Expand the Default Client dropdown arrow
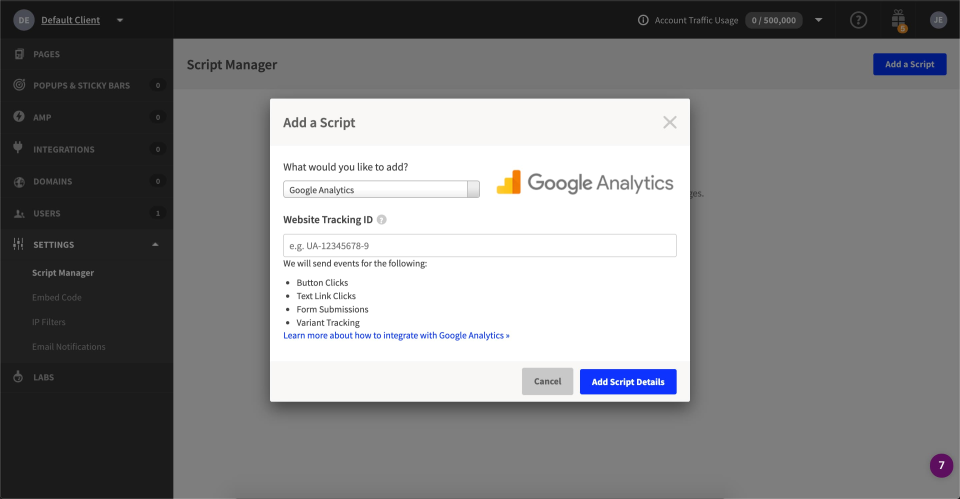The height and width of the screenshot is (499, 960). 120,20
